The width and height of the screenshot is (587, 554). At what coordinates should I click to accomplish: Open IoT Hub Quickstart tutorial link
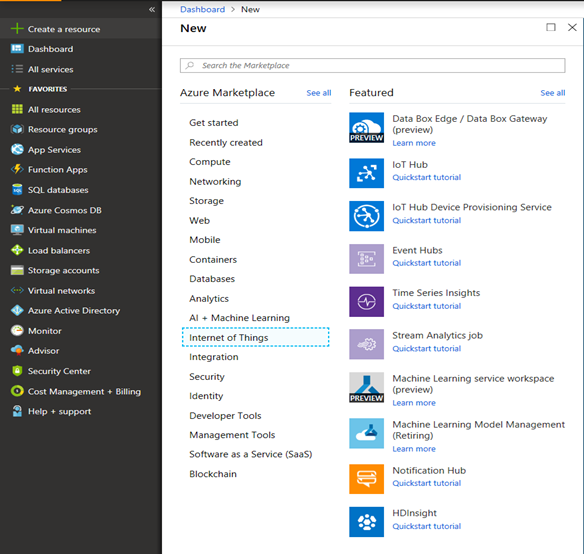[x=426, y=177]
